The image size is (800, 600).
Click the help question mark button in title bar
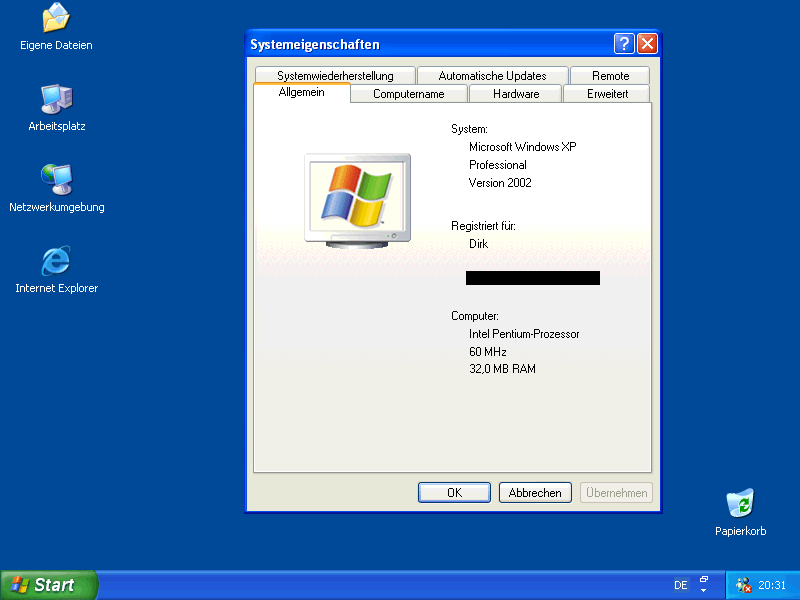click(624, 44)
